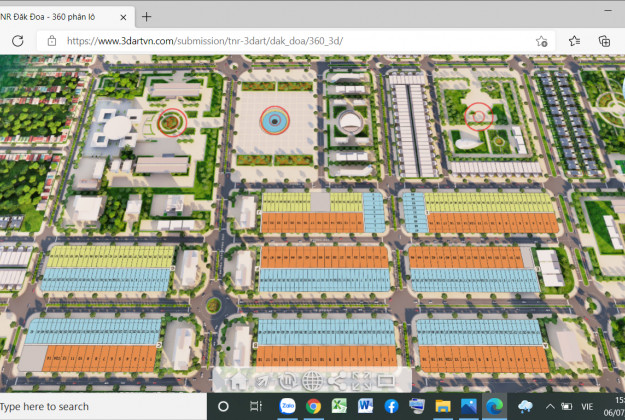Viewport: 625px width, 420px height.
Task: Pause the auto-rotation in viewer toolbar
Action: [x=287, y=380]
